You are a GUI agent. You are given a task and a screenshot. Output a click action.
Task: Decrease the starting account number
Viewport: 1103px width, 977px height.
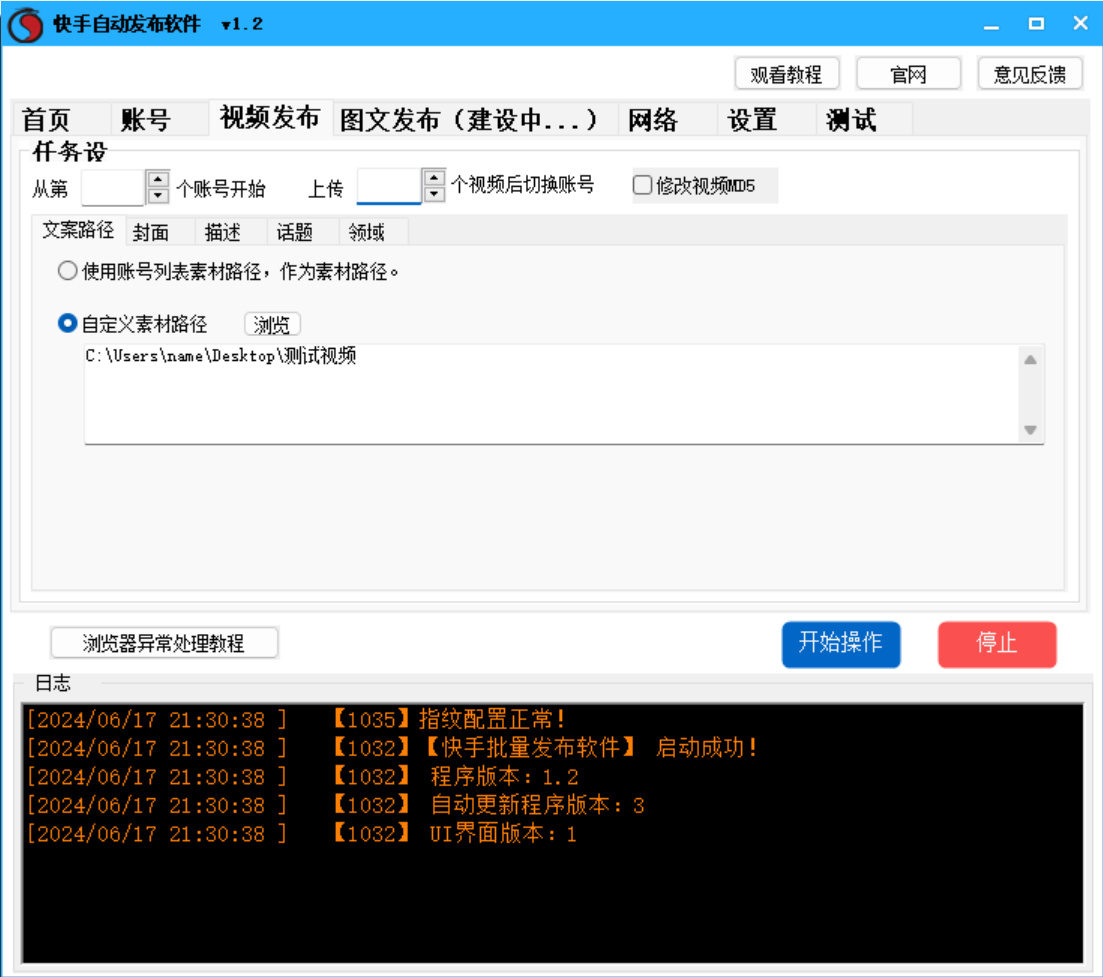pyautogui.click(x=158, y=196)
